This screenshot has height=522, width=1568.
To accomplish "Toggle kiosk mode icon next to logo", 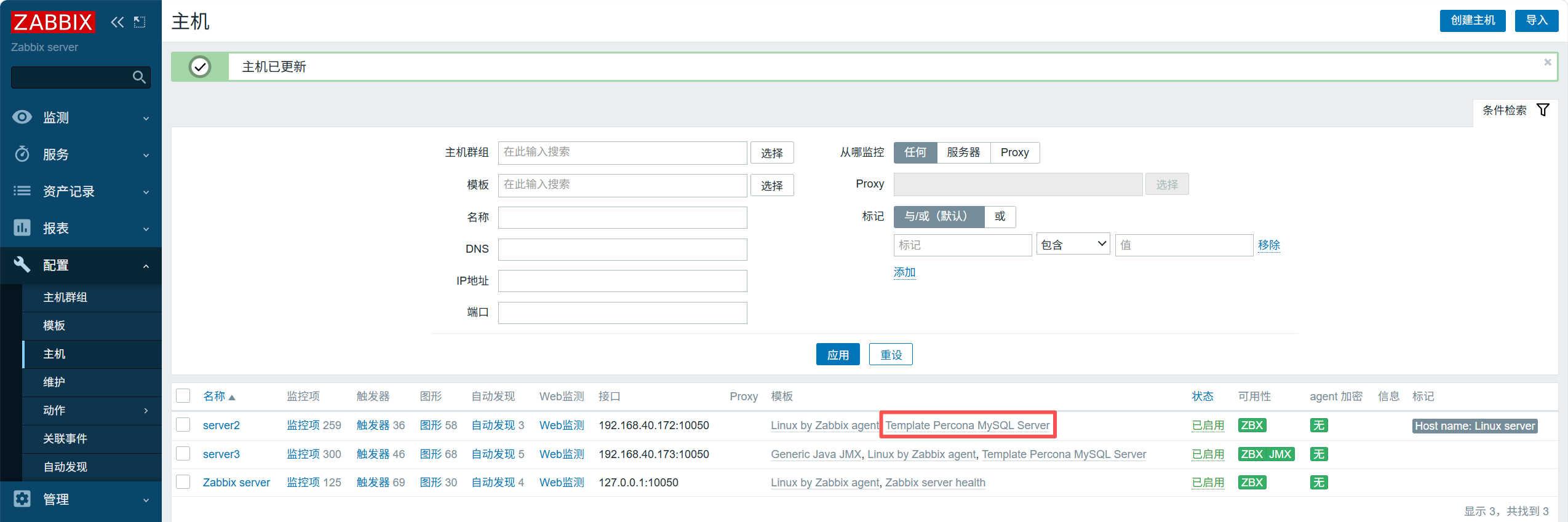I will tap(140, 22).
